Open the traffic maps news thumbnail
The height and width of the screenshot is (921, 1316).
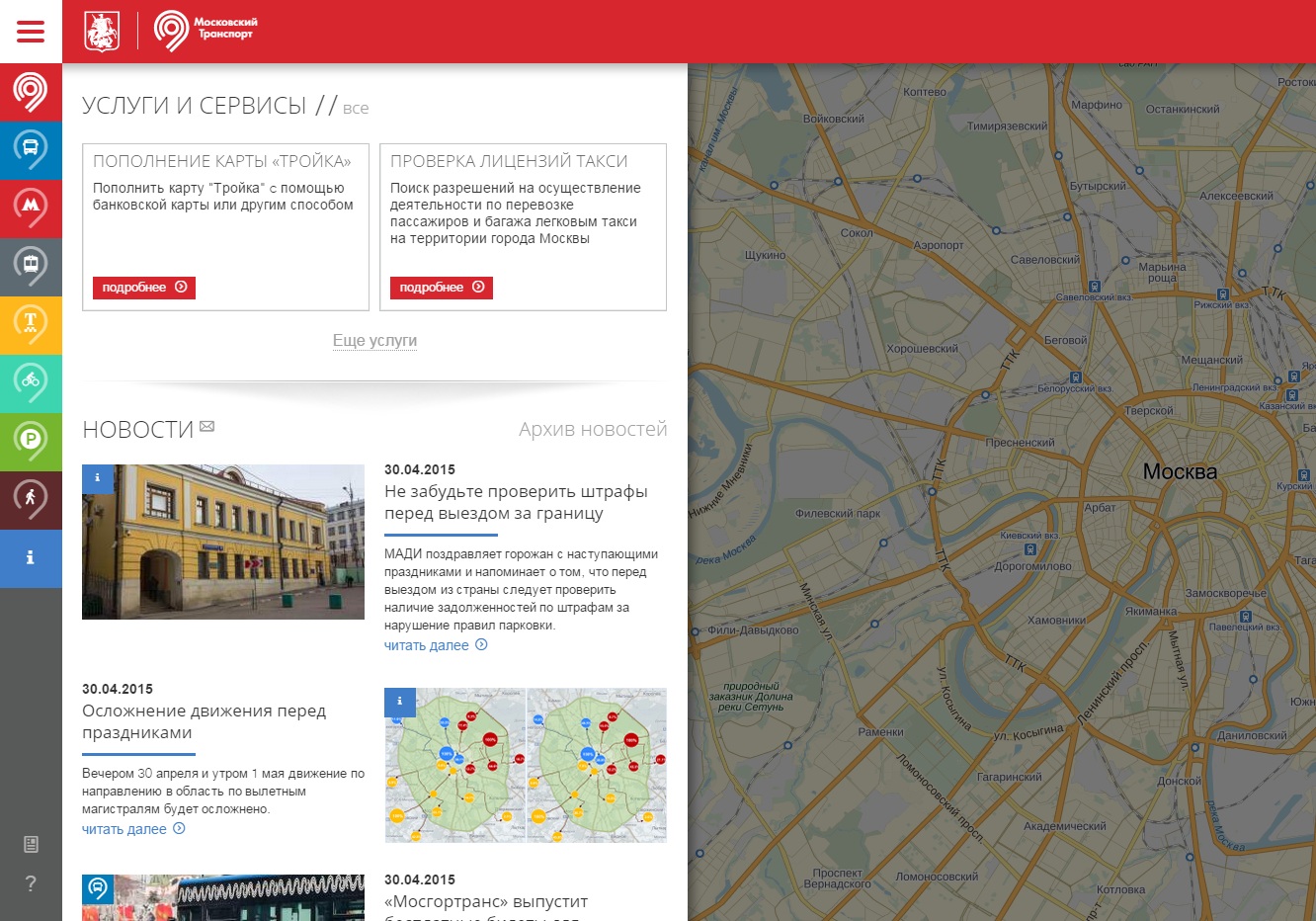tap(525, 765)
